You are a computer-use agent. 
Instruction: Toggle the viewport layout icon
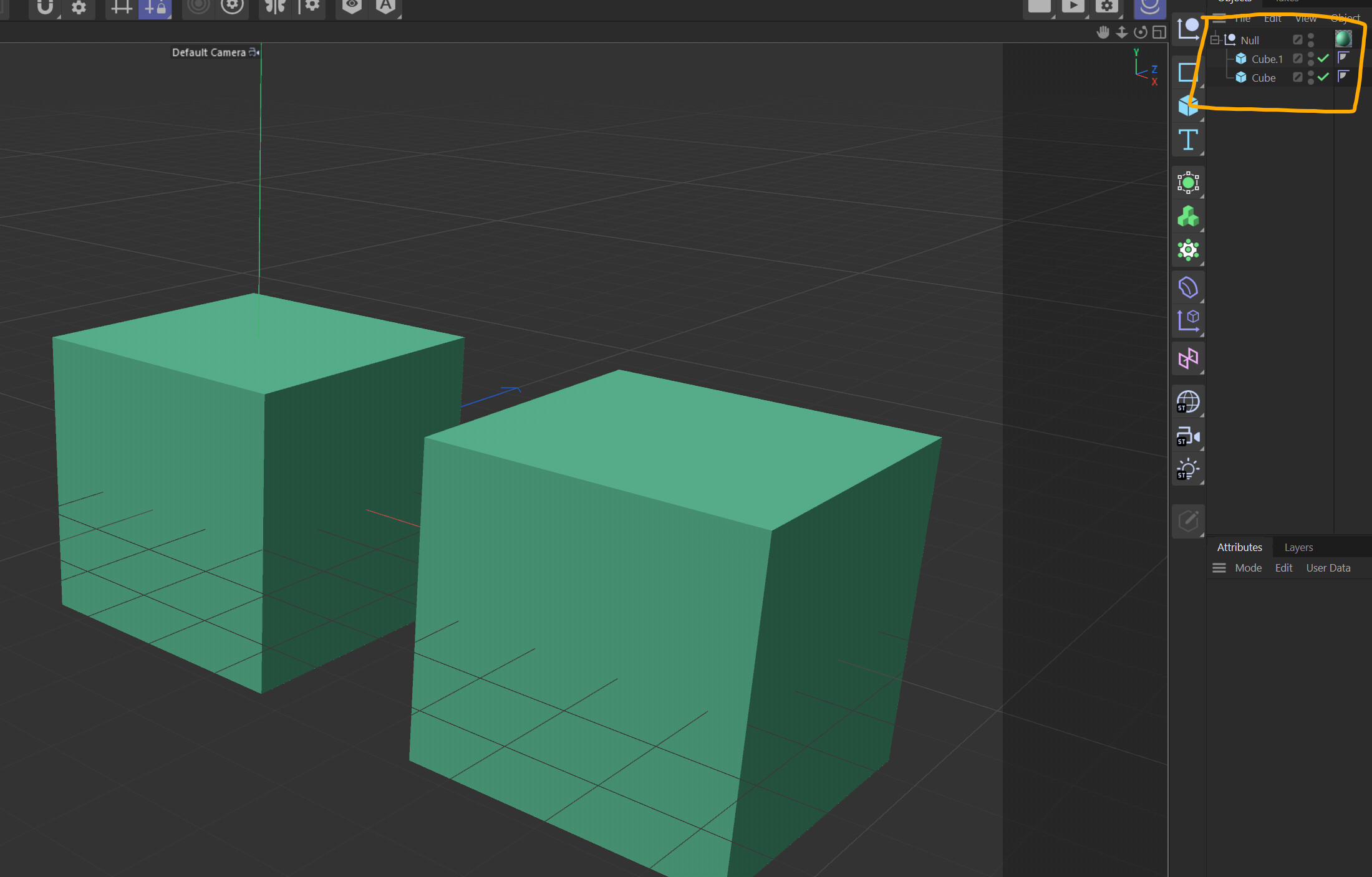pyautogui.click(x=1159, y=32)
